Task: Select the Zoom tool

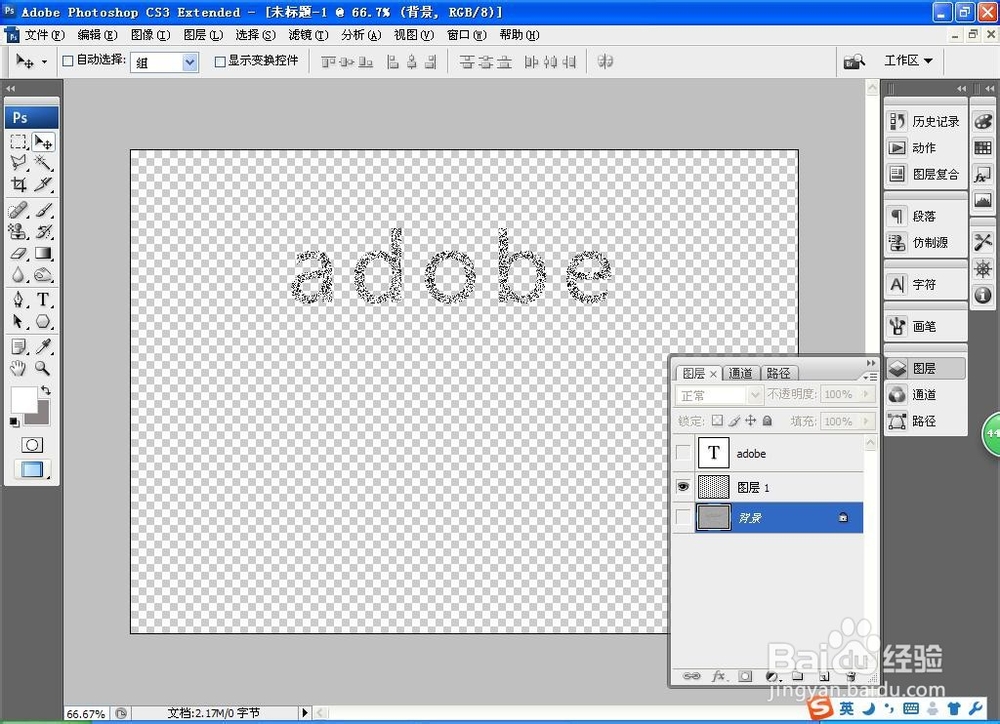Action: pyautogui.click(x=43, y=368)
